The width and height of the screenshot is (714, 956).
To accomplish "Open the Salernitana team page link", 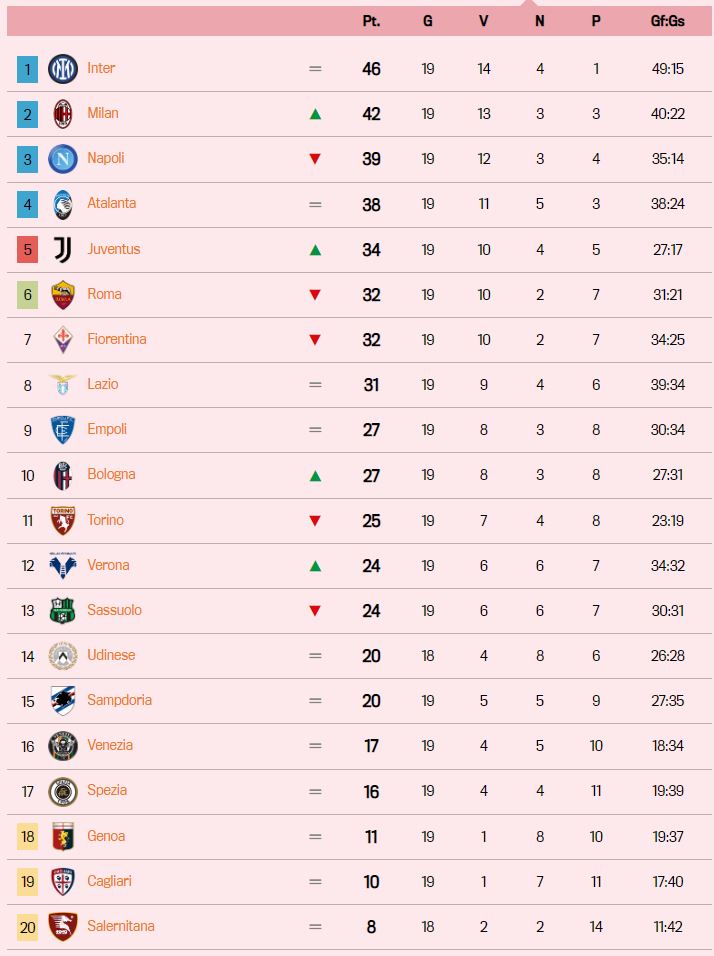I will 120,926.
